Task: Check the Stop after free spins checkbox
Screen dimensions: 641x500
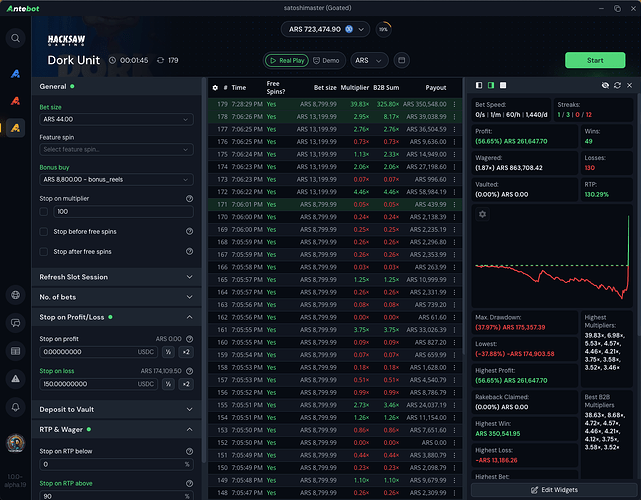Action: (43, 252)
